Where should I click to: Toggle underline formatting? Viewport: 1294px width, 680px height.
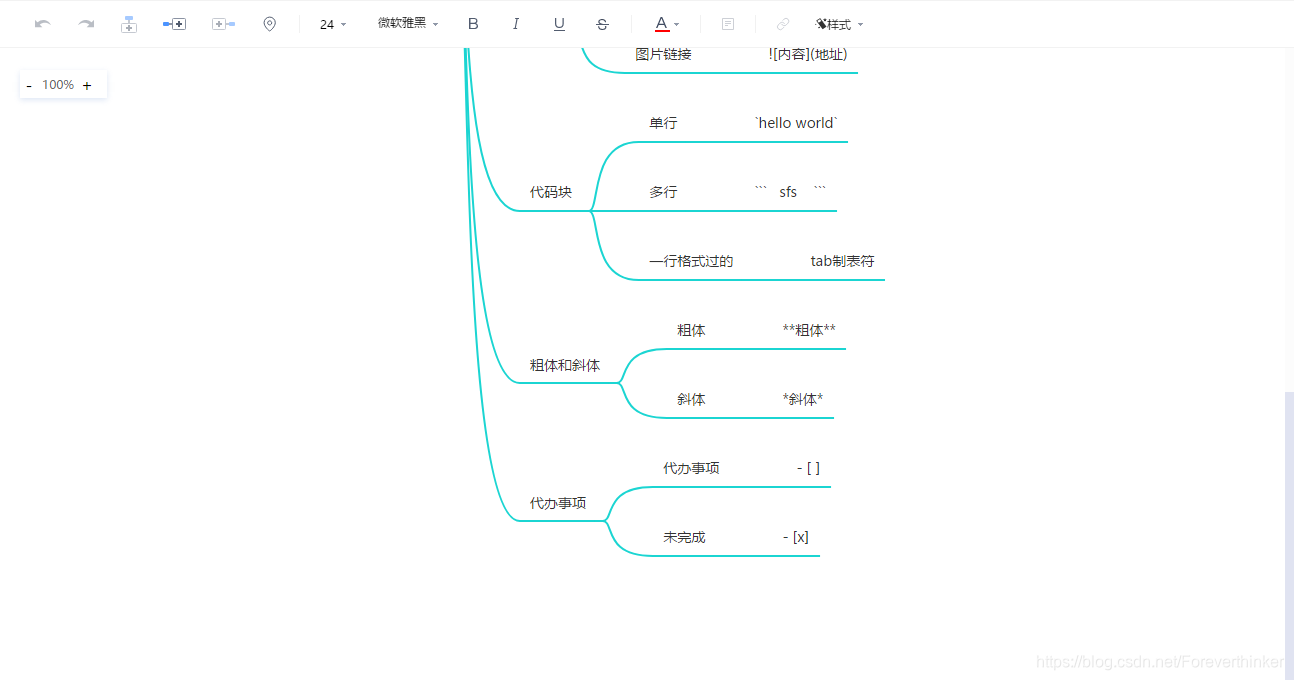(559, 24)
